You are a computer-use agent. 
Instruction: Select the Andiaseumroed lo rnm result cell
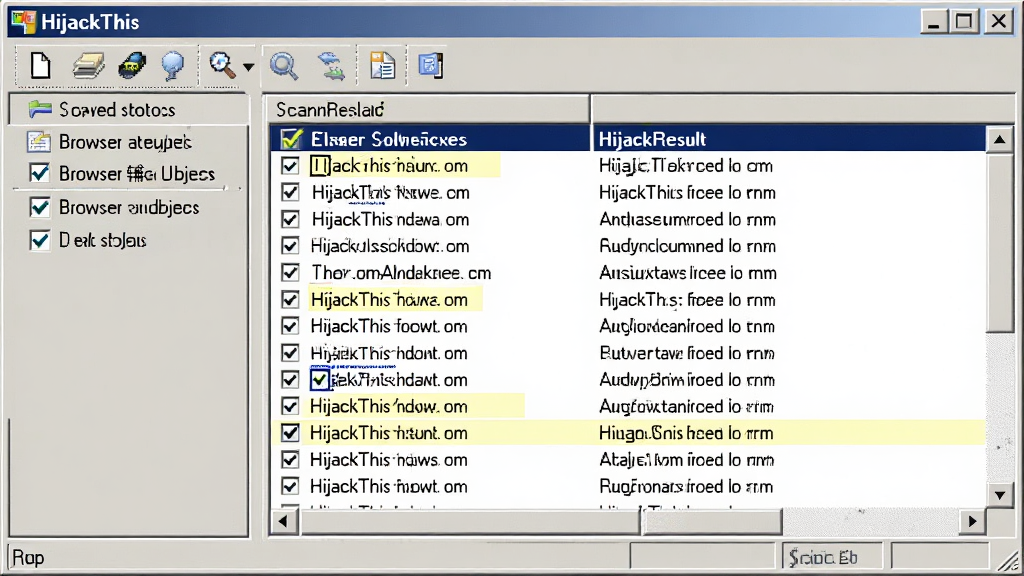coord(688,219)
